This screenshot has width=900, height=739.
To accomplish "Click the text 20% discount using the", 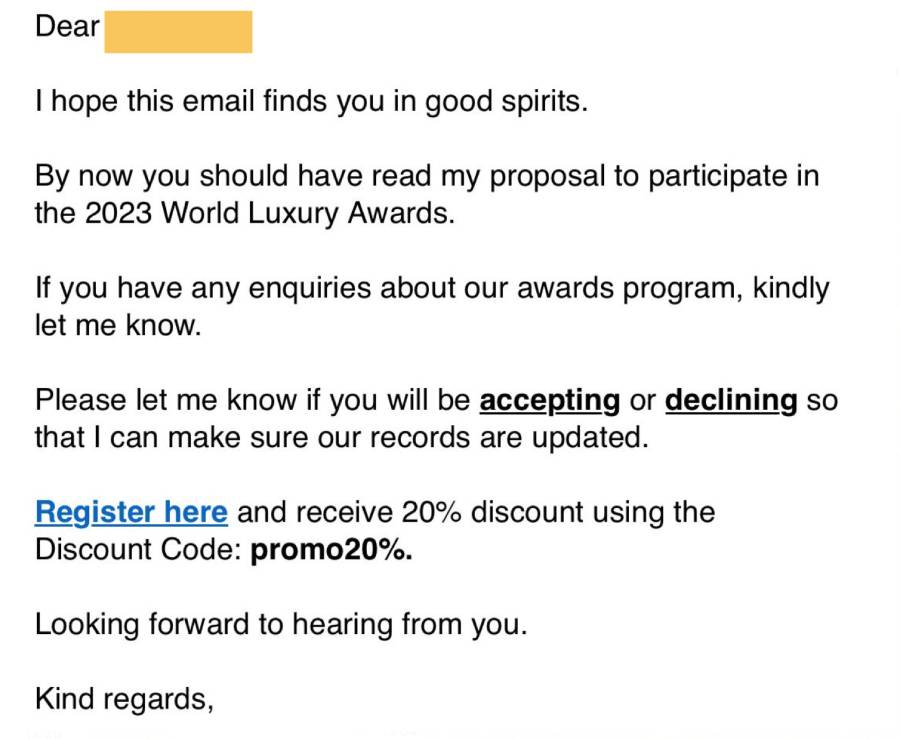I will coord(558,512).
